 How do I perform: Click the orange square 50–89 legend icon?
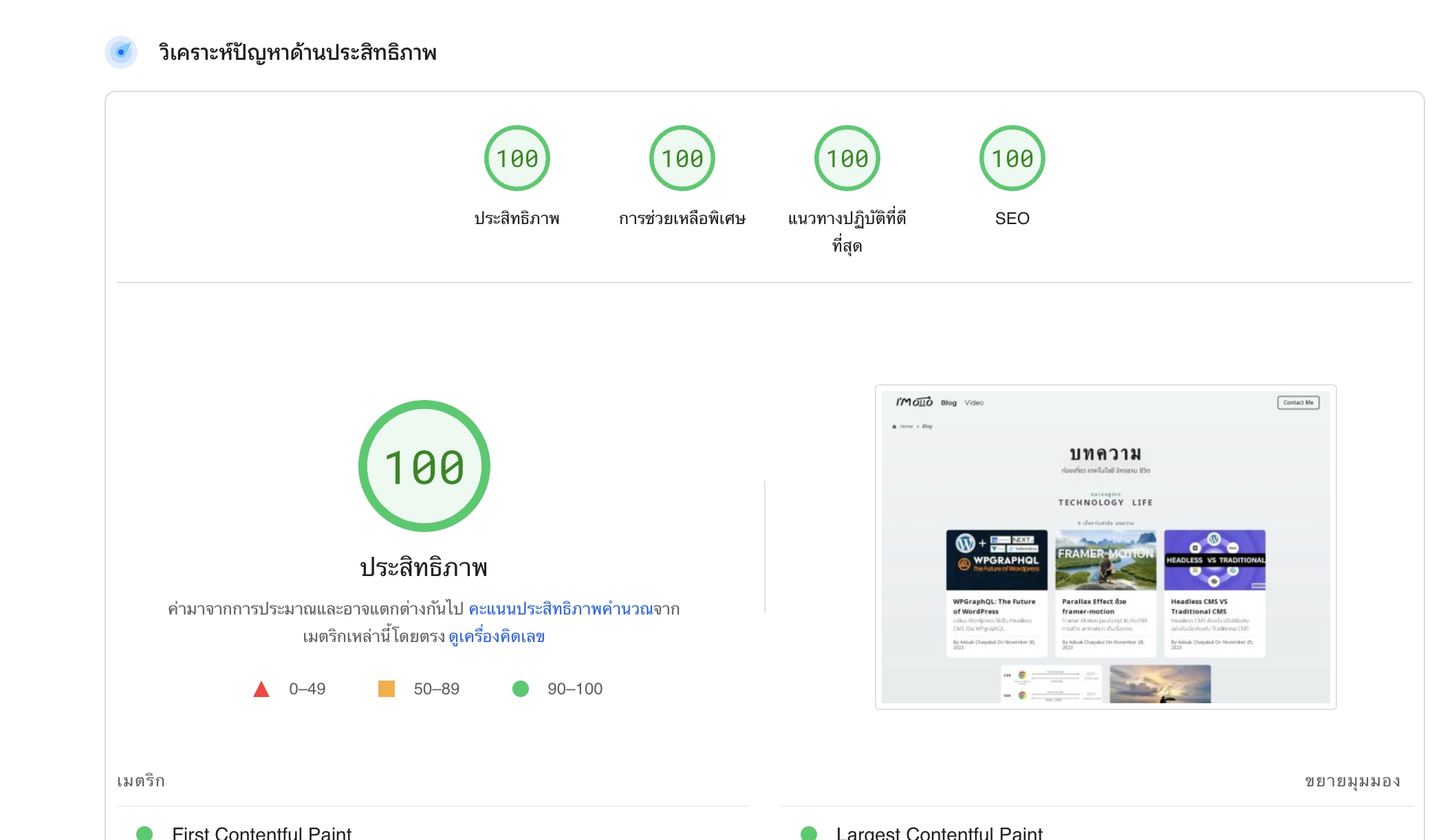(387, 689)
